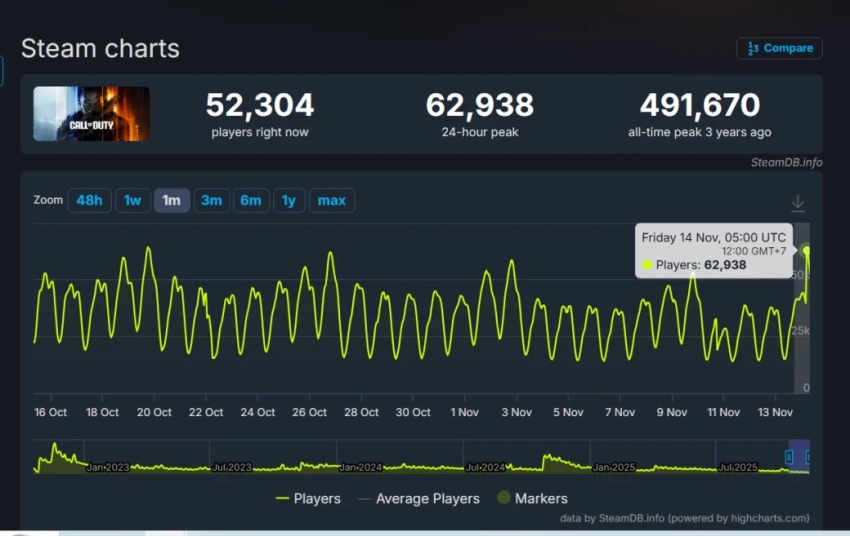Select the 1m zoom option
The height and width of the screenshot is (536, 850).
pos(171,201)
